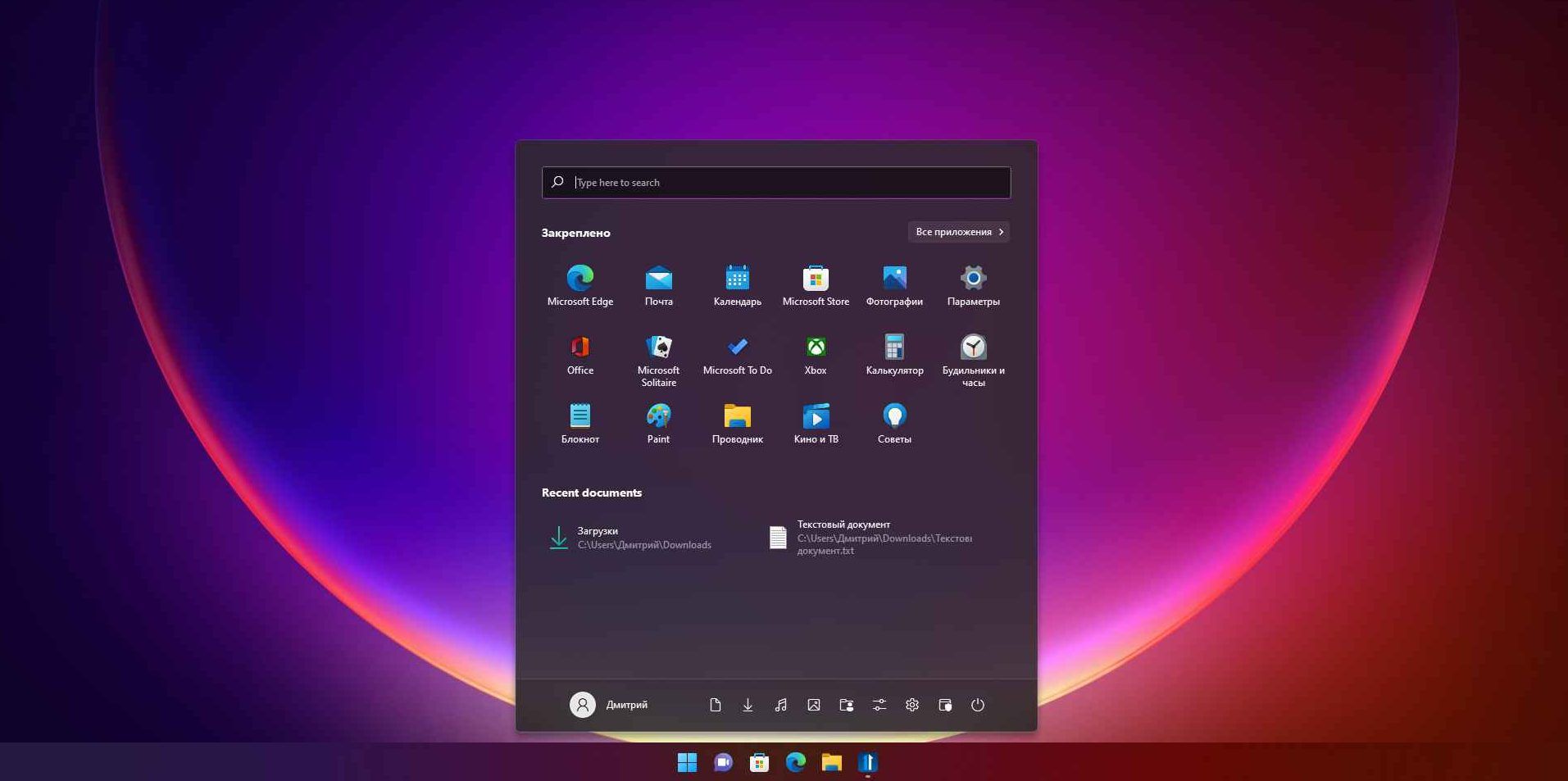This screenshot has height=781, width=1568.
Task: Open the Music folder shortcut
Action: coord(780,705)
